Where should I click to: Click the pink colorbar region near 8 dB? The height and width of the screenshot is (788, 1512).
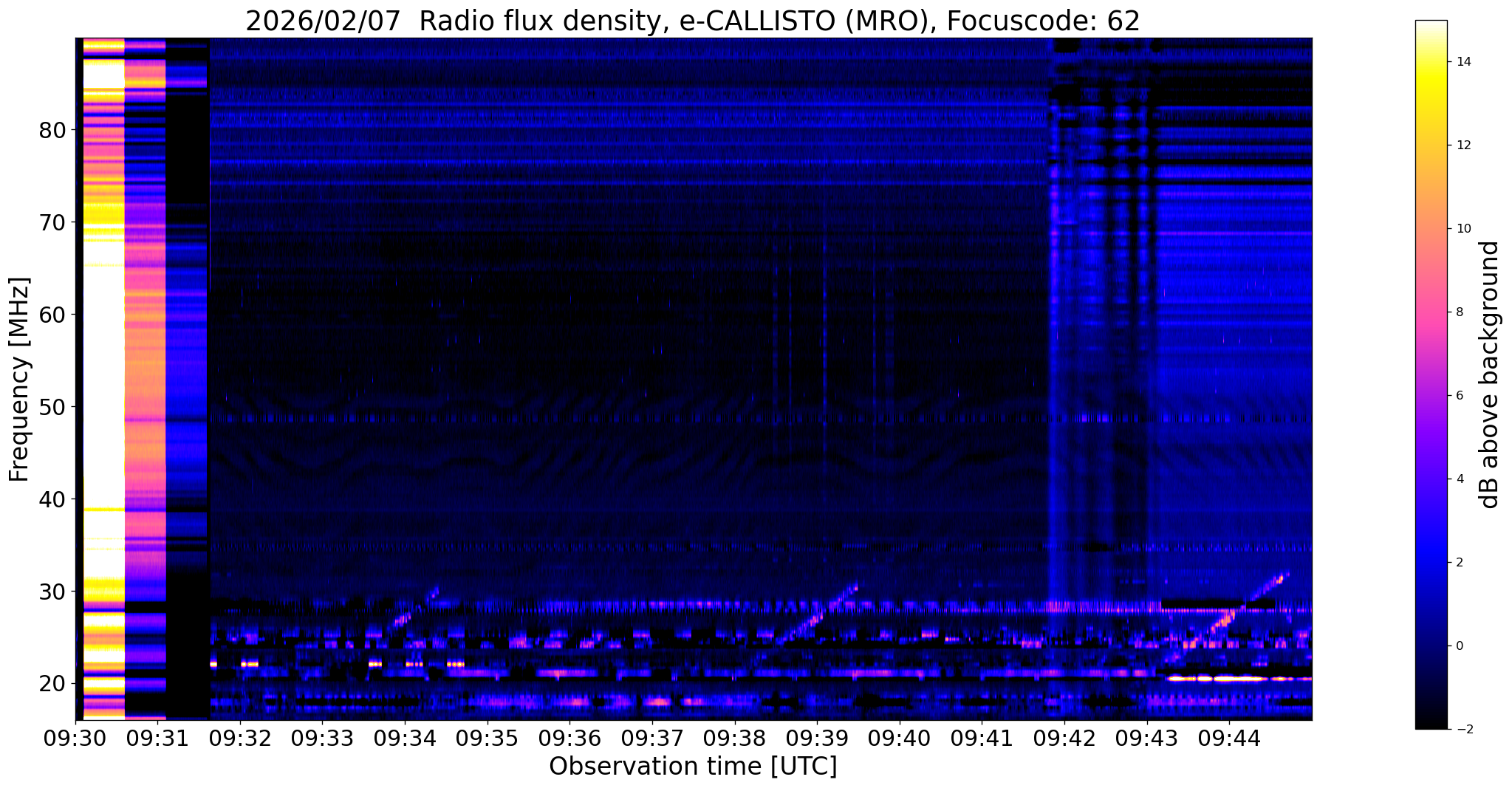[x=1431, y=312]
